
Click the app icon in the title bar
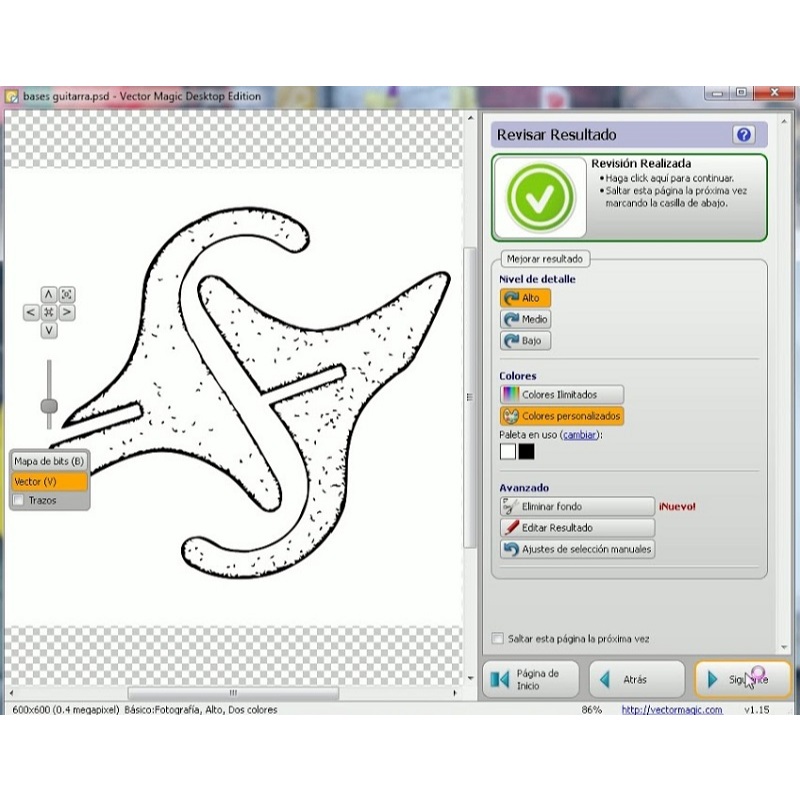[11, 96]
